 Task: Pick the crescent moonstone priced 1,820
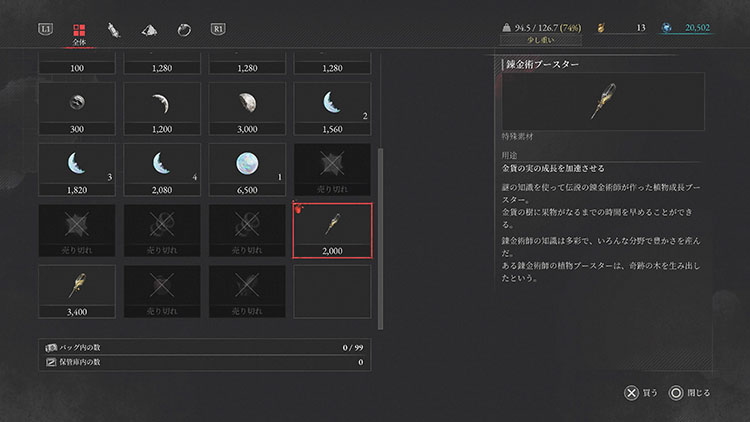pyautogui.click(x=77, y=169)
